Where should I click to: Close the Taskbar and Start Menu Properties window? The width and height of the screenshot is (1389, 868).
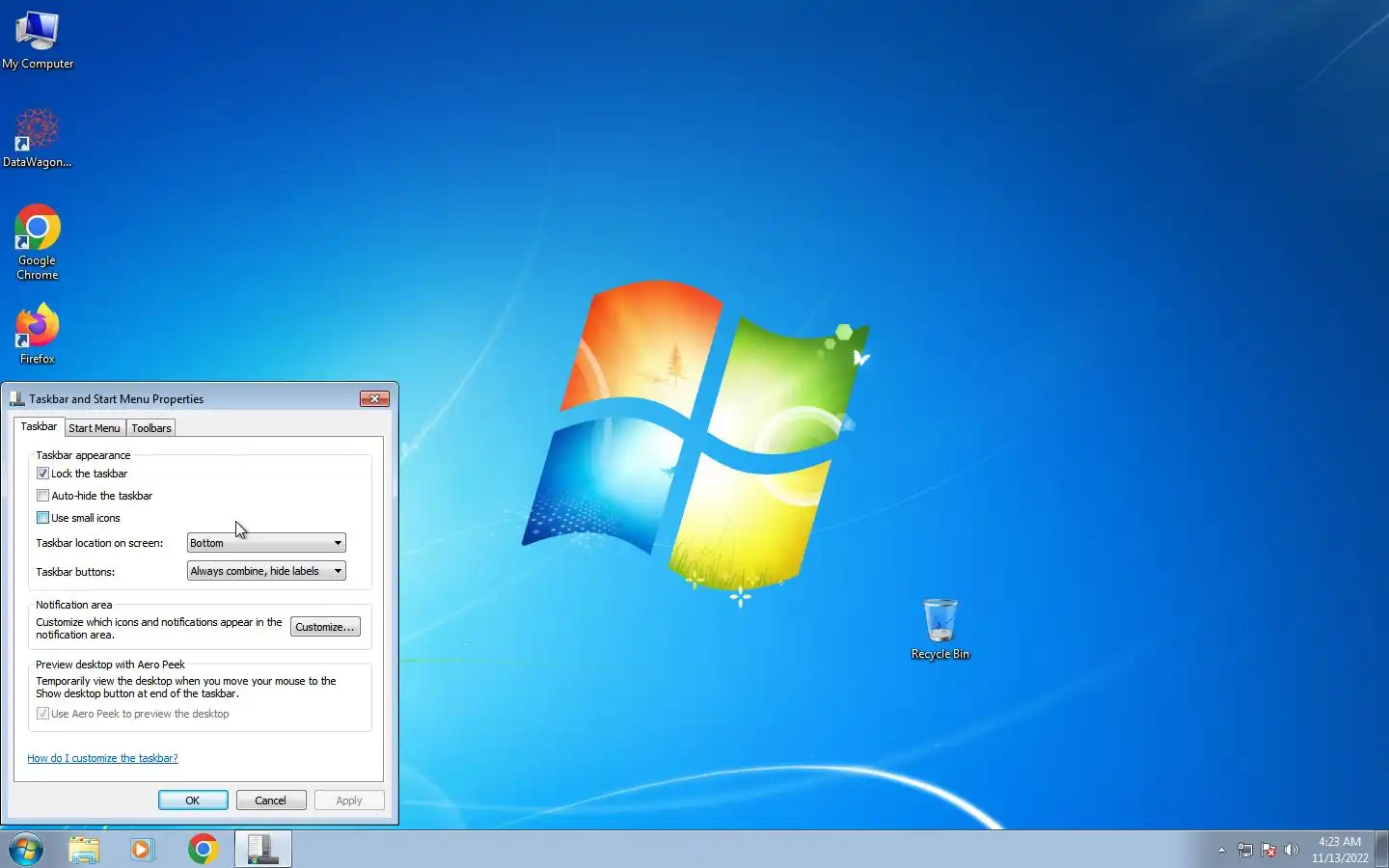pos(374,398)
